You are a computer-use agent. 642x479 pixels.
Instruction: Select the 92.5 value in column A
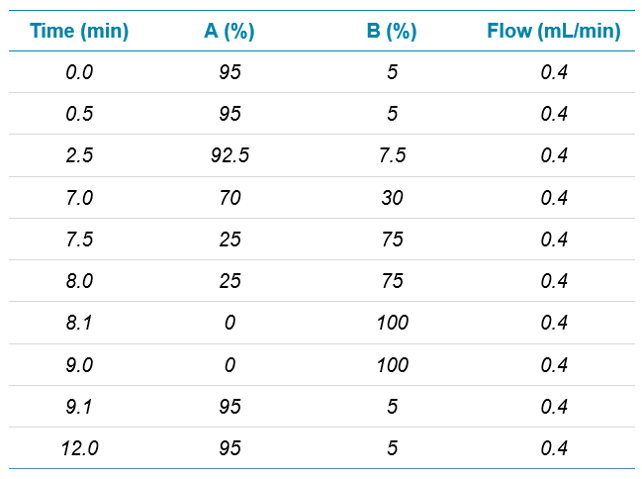pyautogui.click(x=229, y=156)
